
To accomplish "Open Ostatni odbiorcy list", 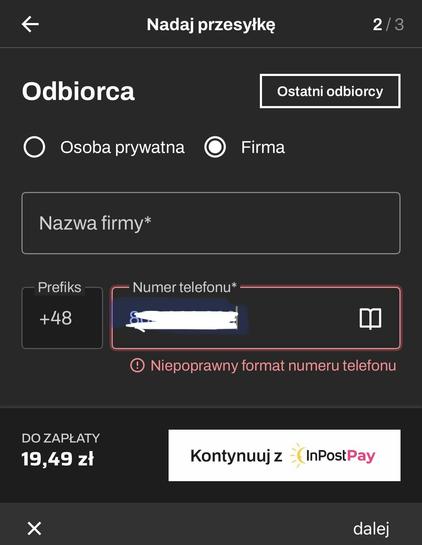I will point(330,91).
